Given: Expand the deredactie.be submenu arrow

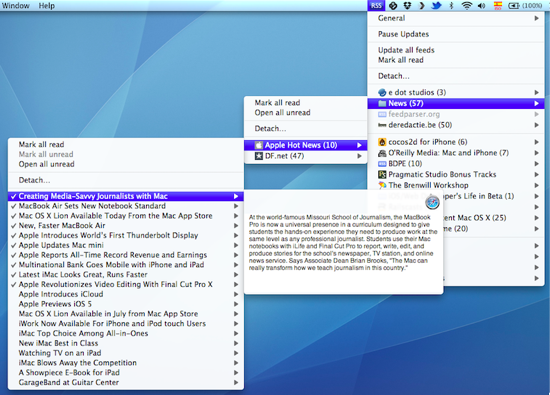Looking at the screenshot, I should 536,125.
